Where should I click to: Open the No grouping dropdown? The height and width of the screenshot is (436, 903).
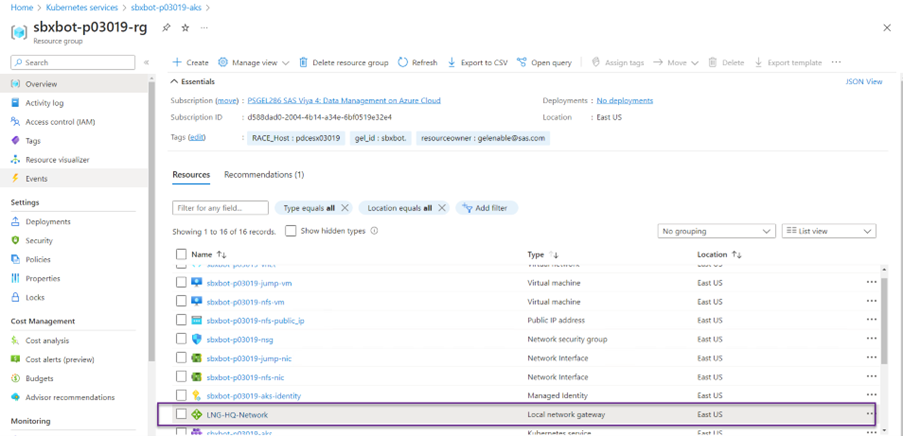[716, 231]
